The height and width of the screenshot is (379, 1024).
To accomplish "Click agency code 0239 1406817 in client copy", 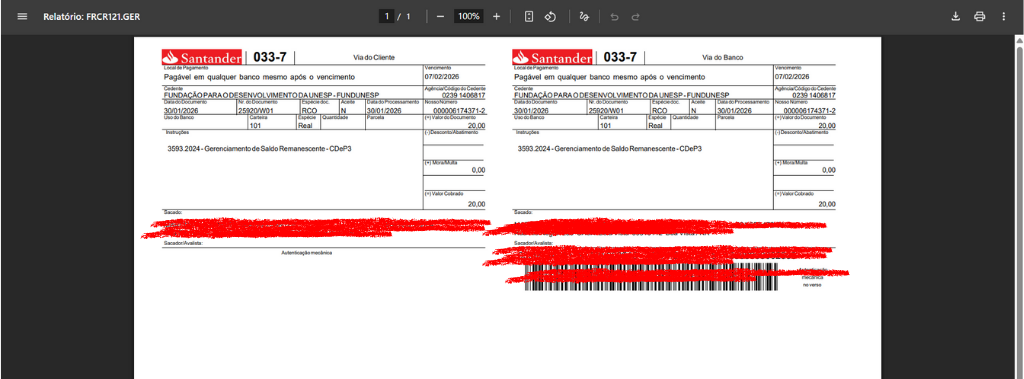I will click(463, 95).
